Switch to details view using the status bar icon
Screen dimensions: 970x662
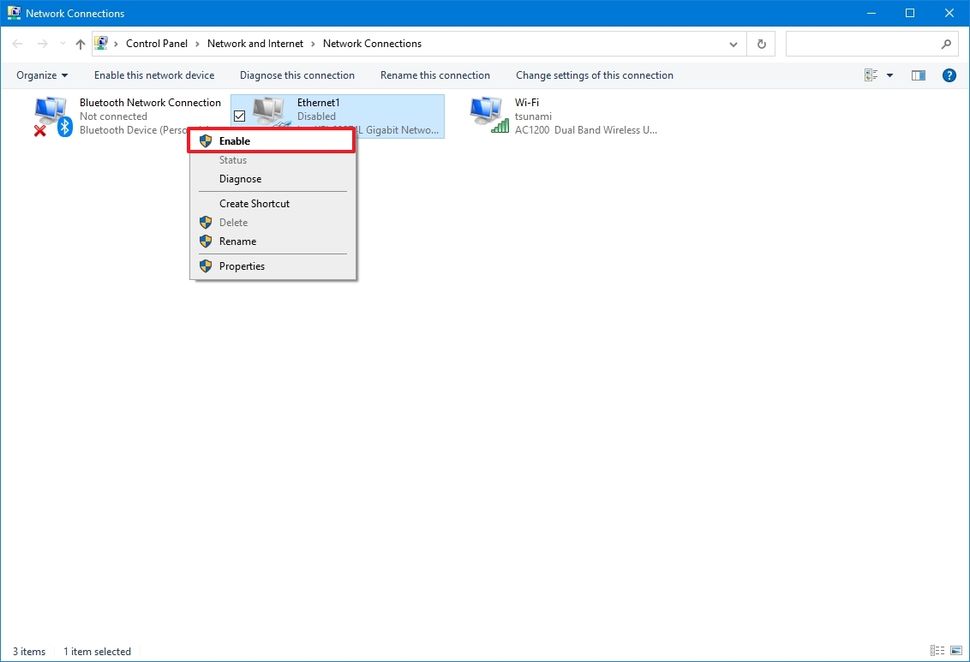[x=937, y=651]
